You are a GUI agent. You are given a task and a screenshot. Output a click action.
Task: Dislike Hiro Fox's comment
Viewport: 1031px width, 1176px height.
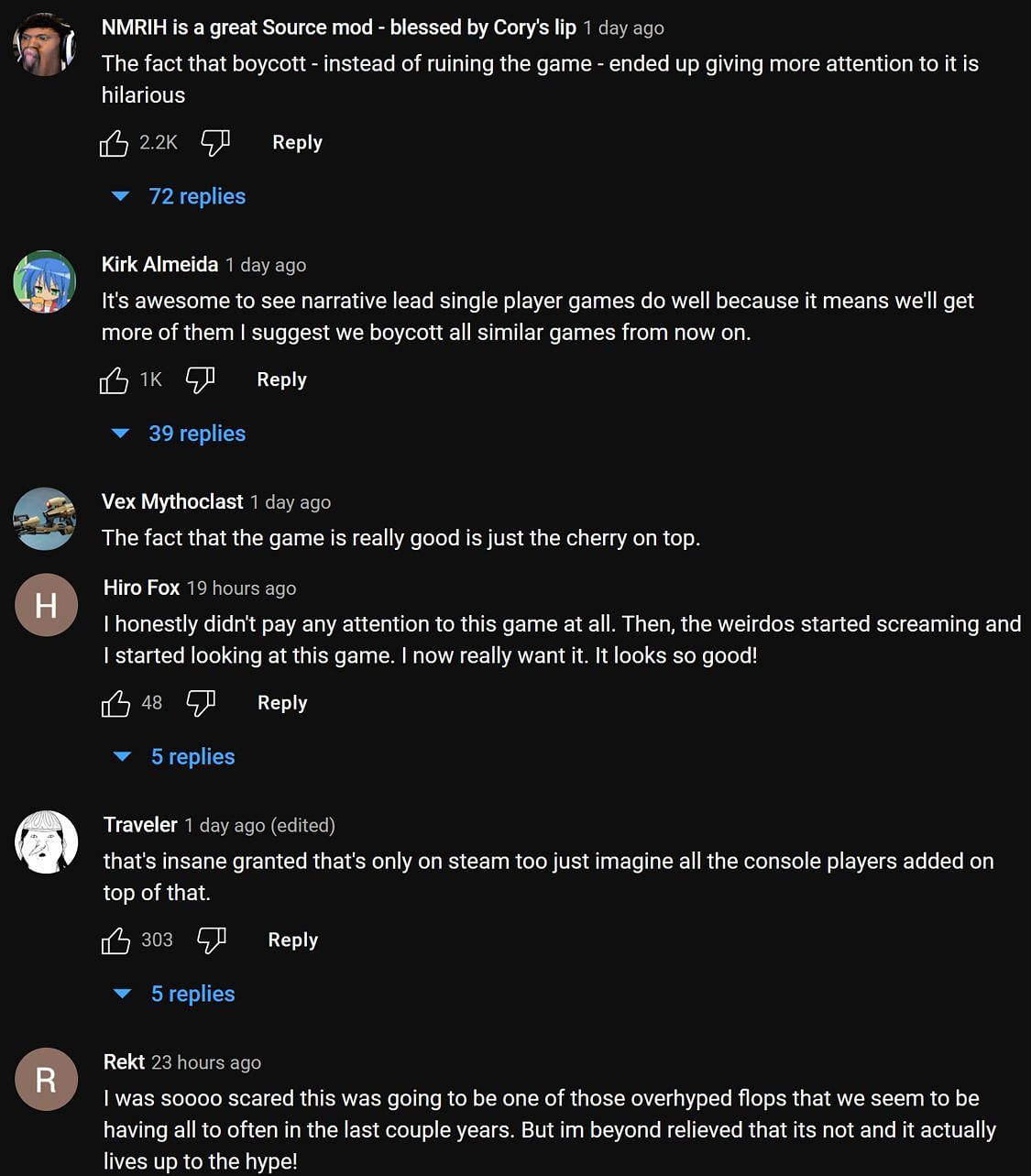201,704
